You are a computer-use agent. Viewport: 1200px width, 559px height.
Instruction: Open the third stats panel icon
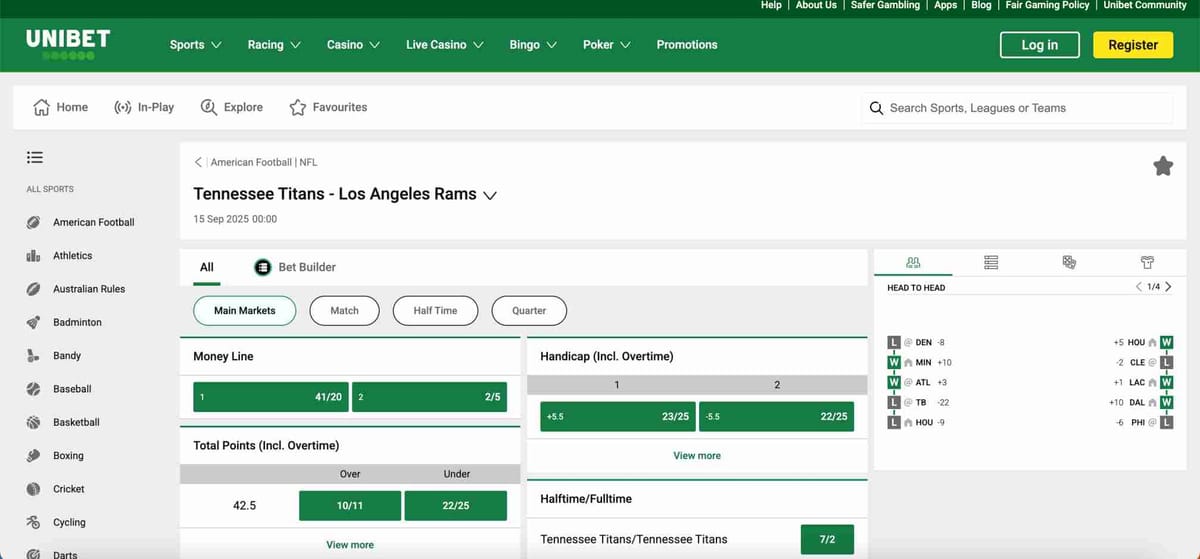tap(1069, 262)
